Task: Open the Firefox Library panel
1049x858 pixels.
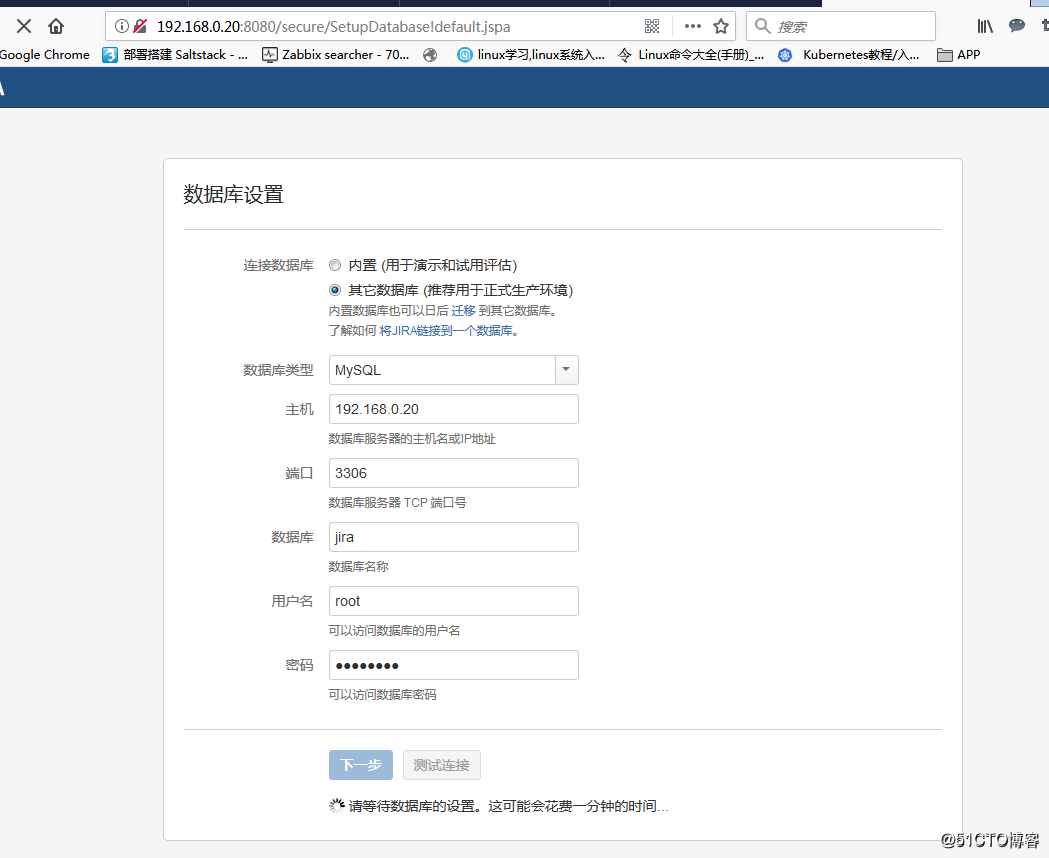Action: [x=984, y=26]
